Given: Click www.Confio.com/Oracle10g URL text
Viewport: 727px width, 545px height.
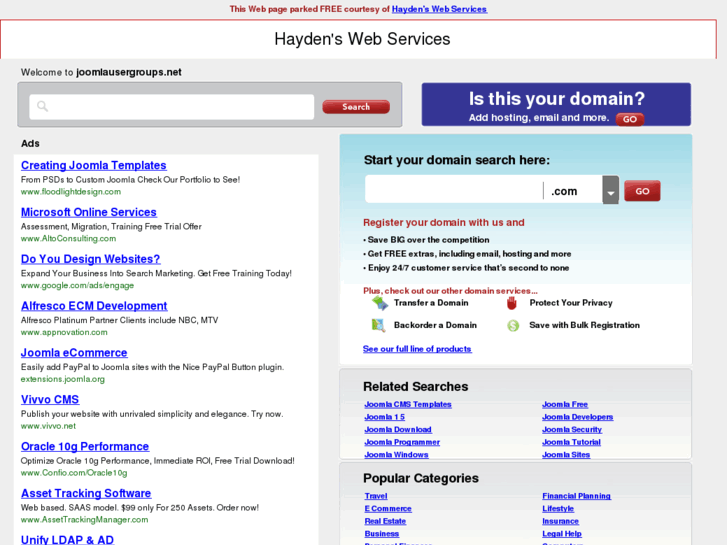Looking at the screenshot, I should point(74,473).
